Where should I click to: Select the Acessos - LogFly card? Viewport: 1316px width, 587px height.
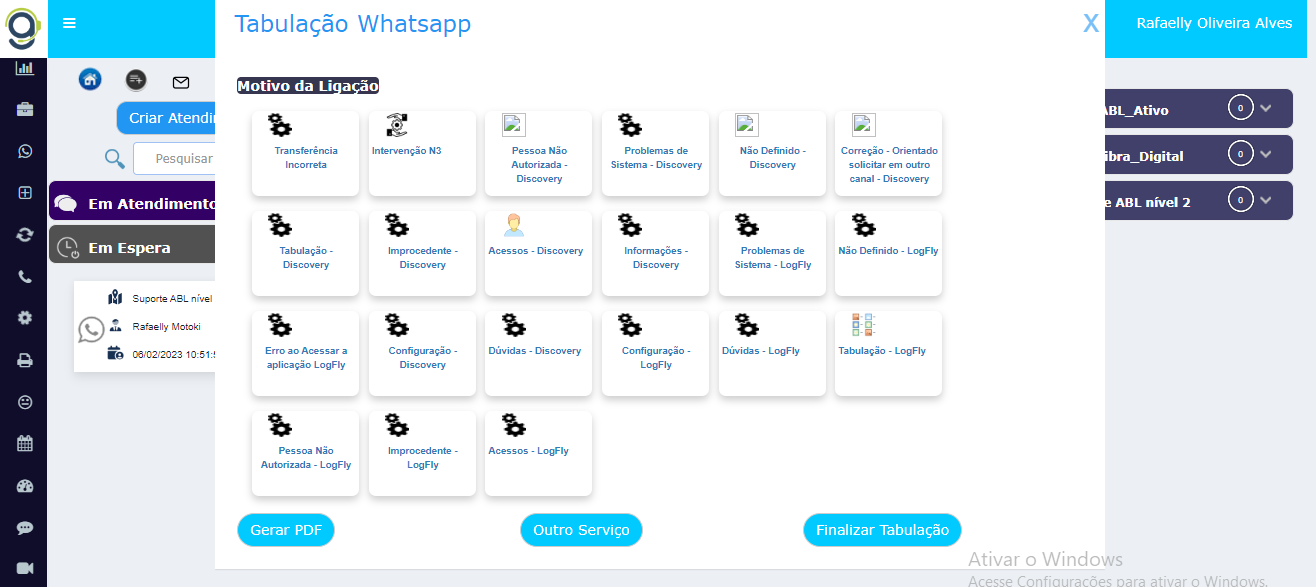(538, 453)
